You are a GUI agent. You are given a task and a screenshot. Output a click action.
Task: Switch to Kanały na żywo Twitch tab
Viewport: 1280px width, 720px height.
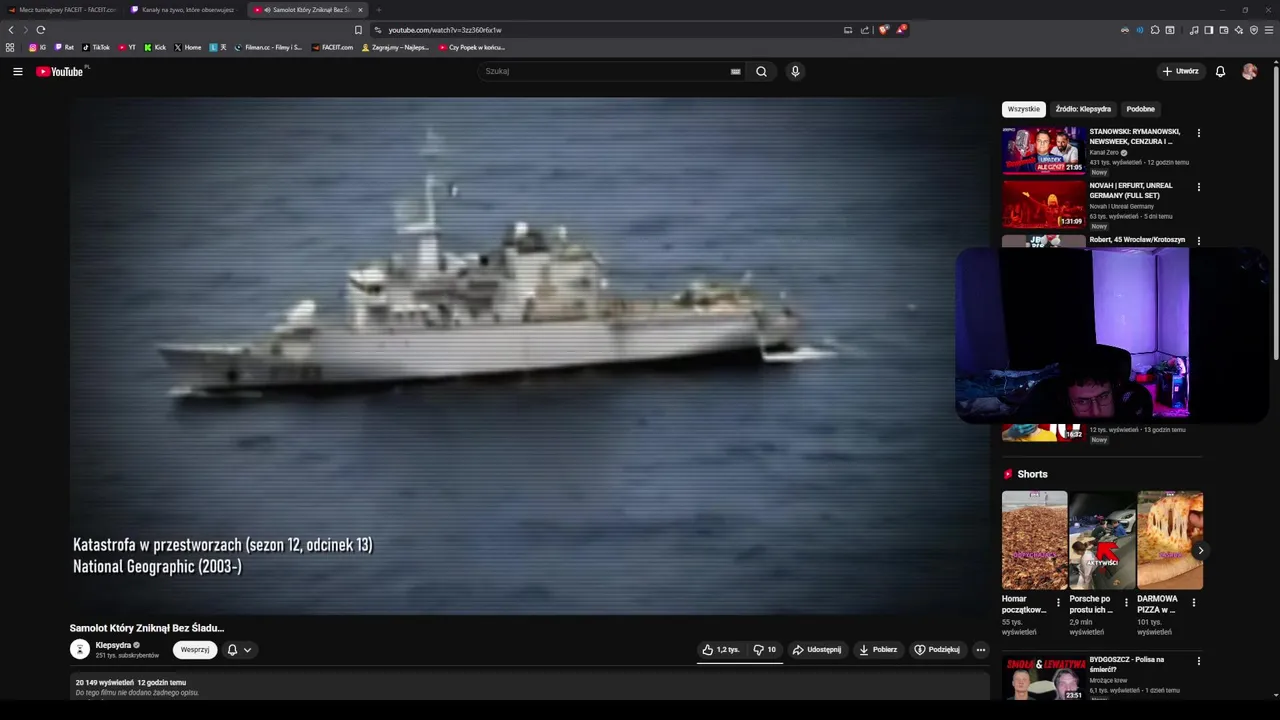click(185, 10)
